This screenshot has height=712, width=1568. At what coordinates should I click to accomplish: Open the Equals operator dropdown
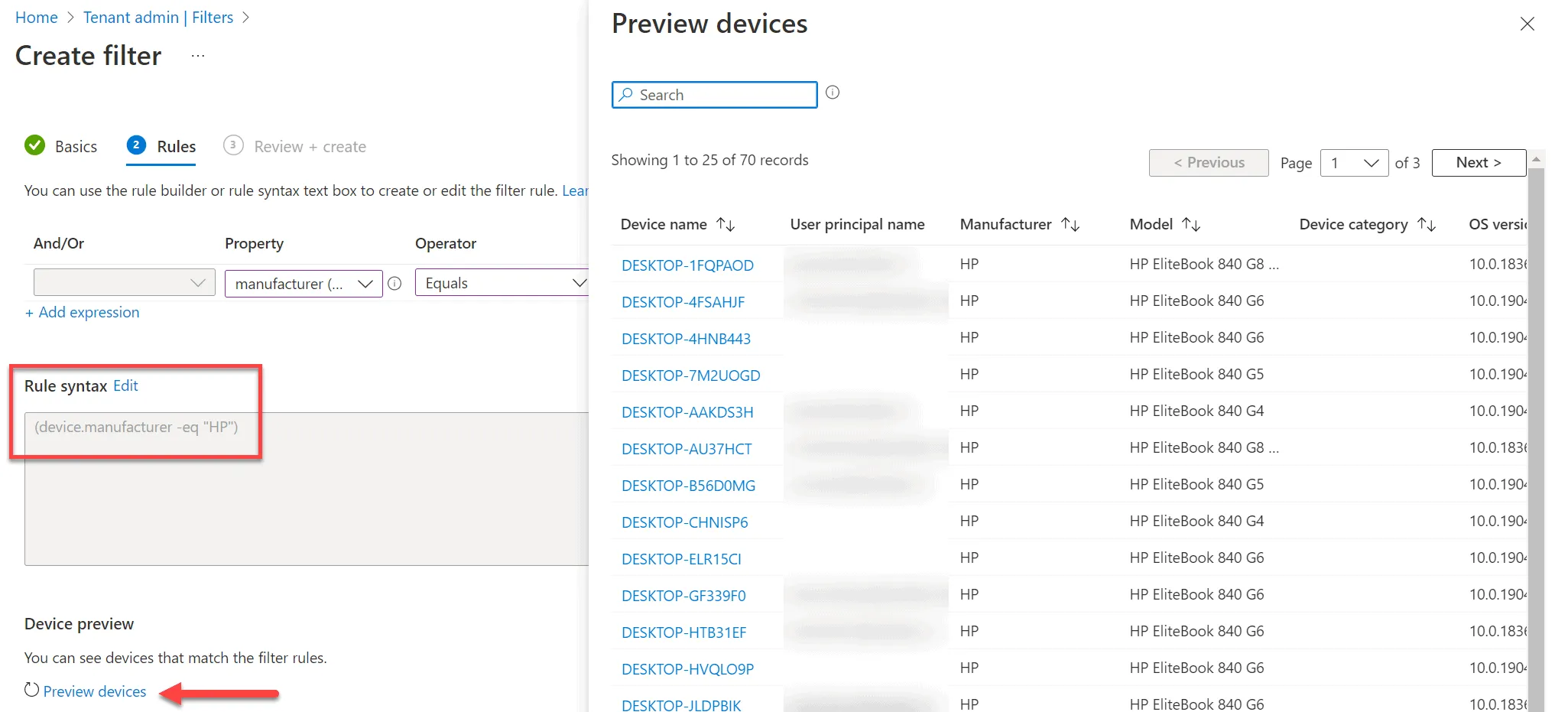click(502, 282)
